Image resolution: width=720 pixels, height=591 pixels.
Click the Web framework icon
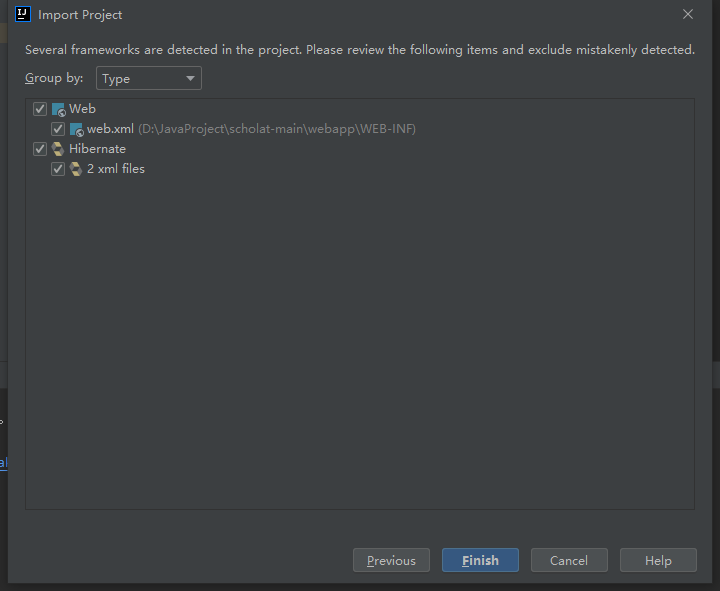click(x=59, y=109)
